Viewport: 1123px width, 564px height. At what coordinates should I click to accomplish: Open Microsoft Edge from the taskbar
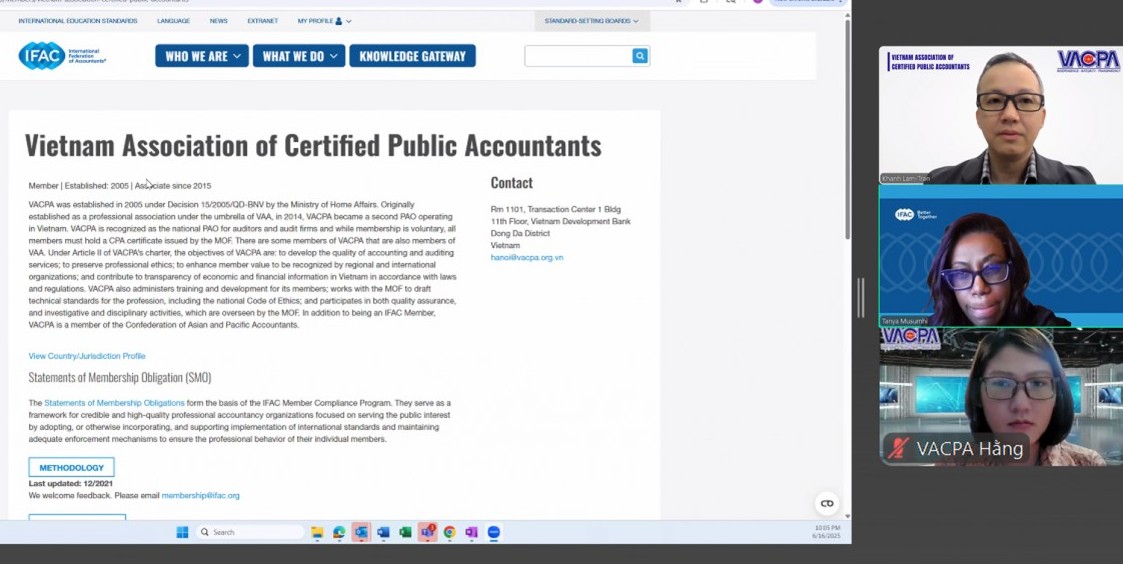339,532
